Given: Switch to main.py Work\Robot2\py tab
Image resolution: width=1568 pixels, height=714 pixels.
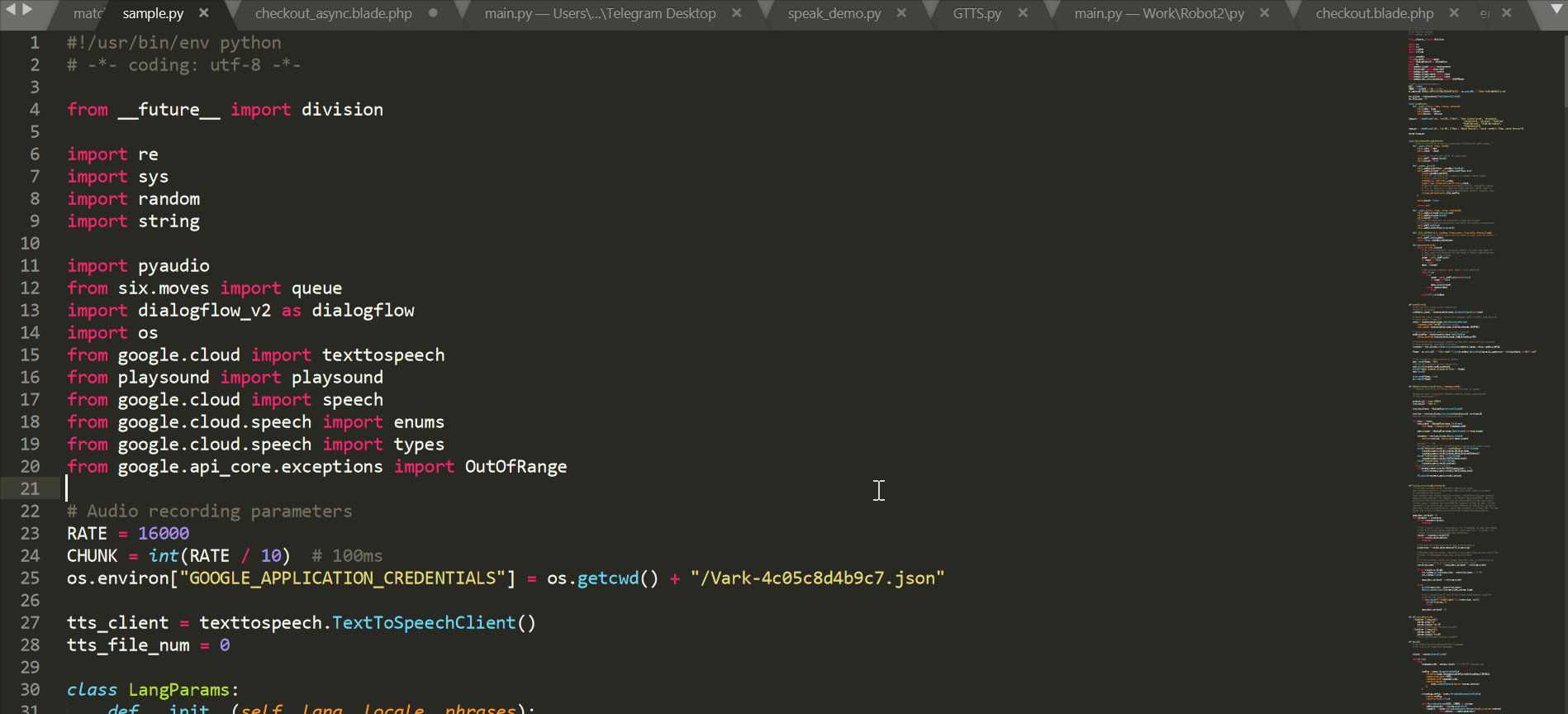Looking at the screenshot, I should [1159, 14].
